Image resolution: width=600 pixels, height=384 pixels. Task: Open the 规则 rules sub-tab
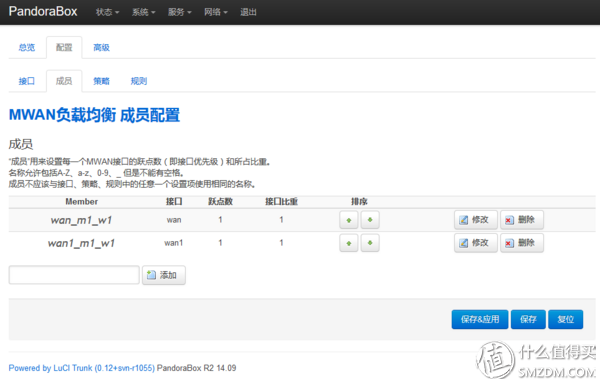coord(139,81)
